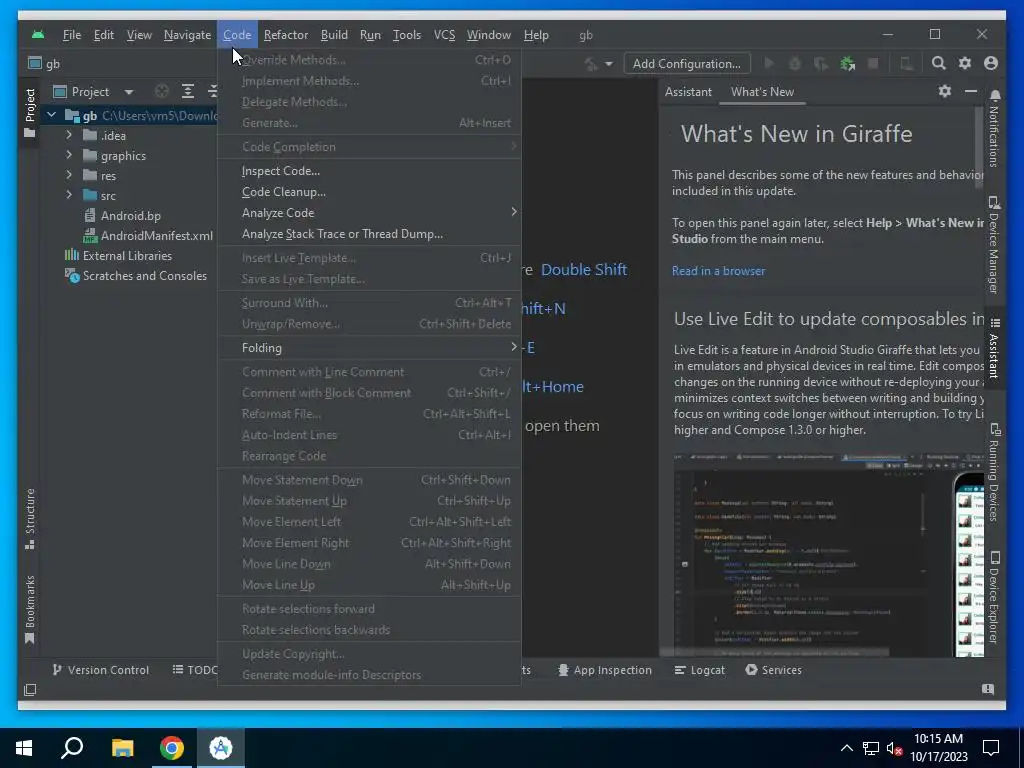The width and height of the screenshot is (1024, 768).
Task: Open Services tool window
Action: (773, 670)
